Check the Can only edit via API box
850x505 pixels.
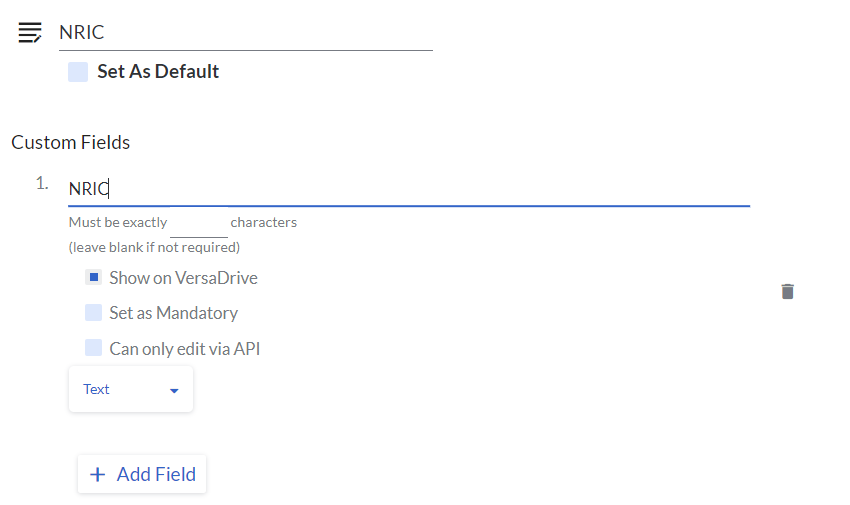click(x=94, y=348)
